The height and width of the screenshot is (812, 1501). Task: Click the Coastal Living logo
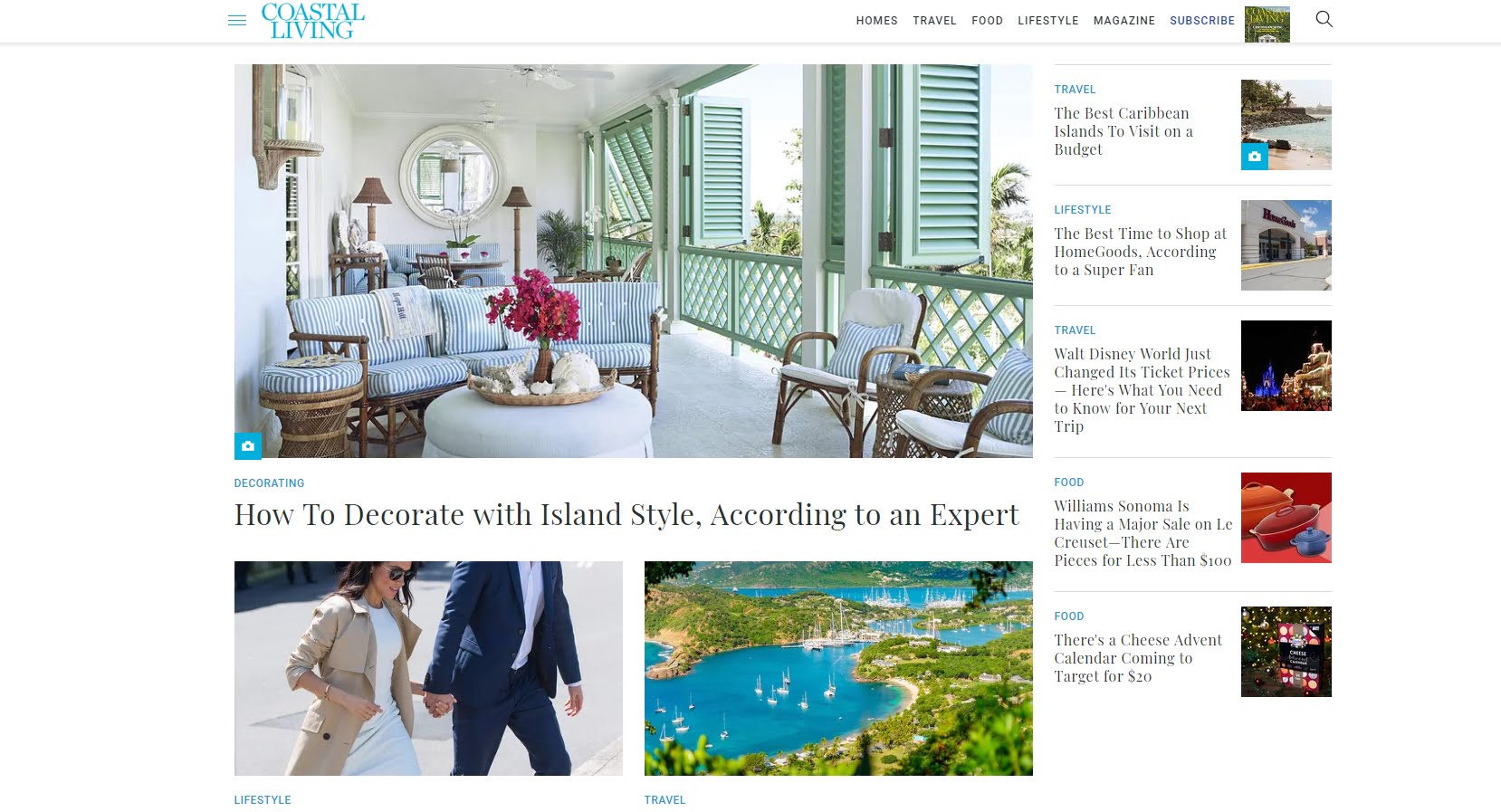point(312,21)
